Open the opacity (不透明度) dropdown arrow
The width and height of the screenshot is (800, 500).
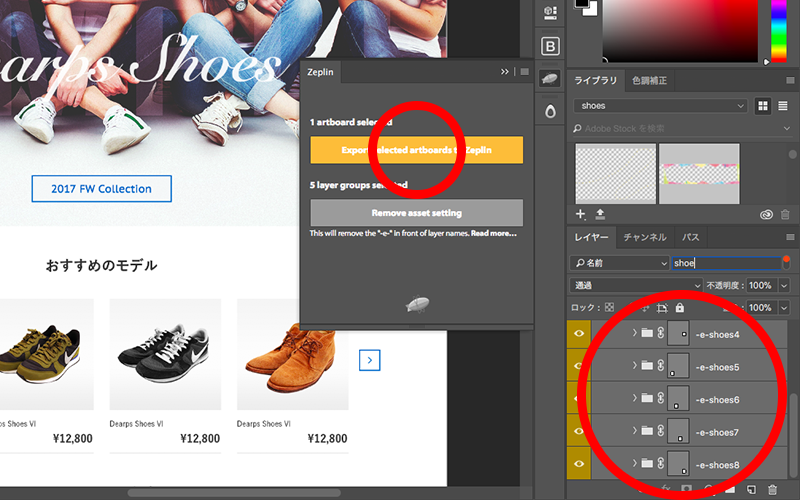coord(783,285)
